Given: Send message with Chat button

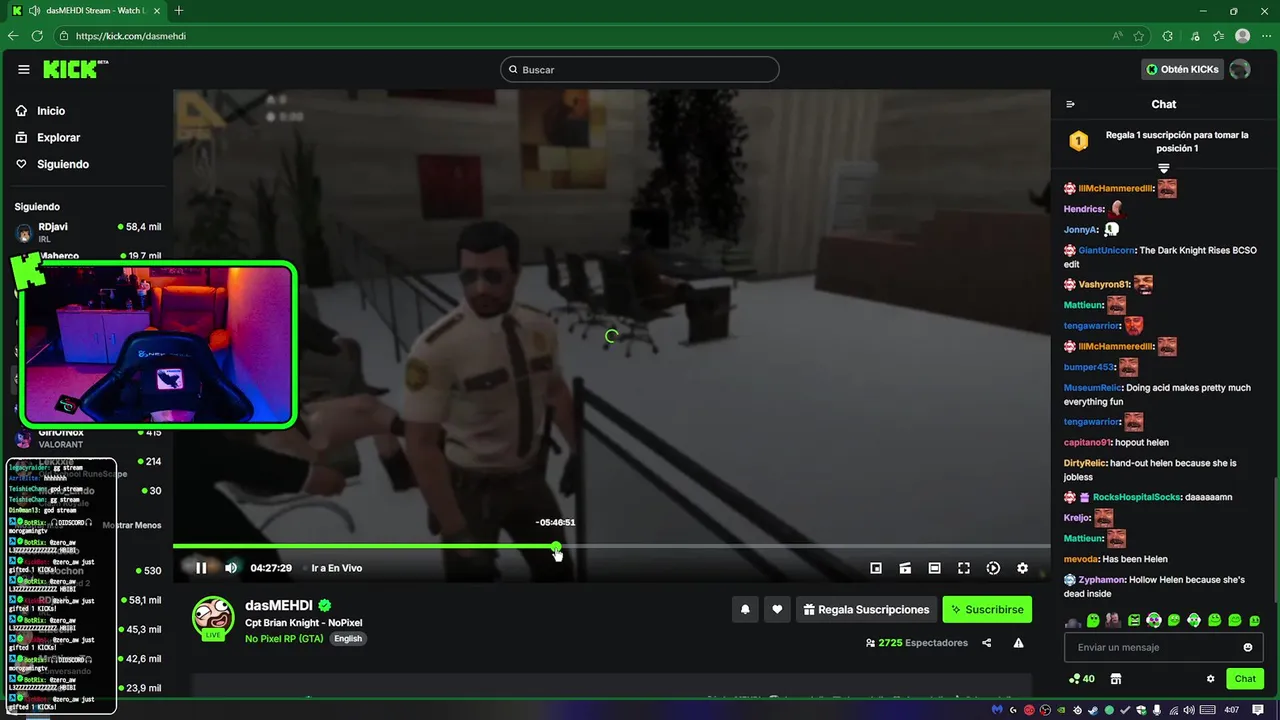Looking at the screenshot, I should pos(1245,679).
